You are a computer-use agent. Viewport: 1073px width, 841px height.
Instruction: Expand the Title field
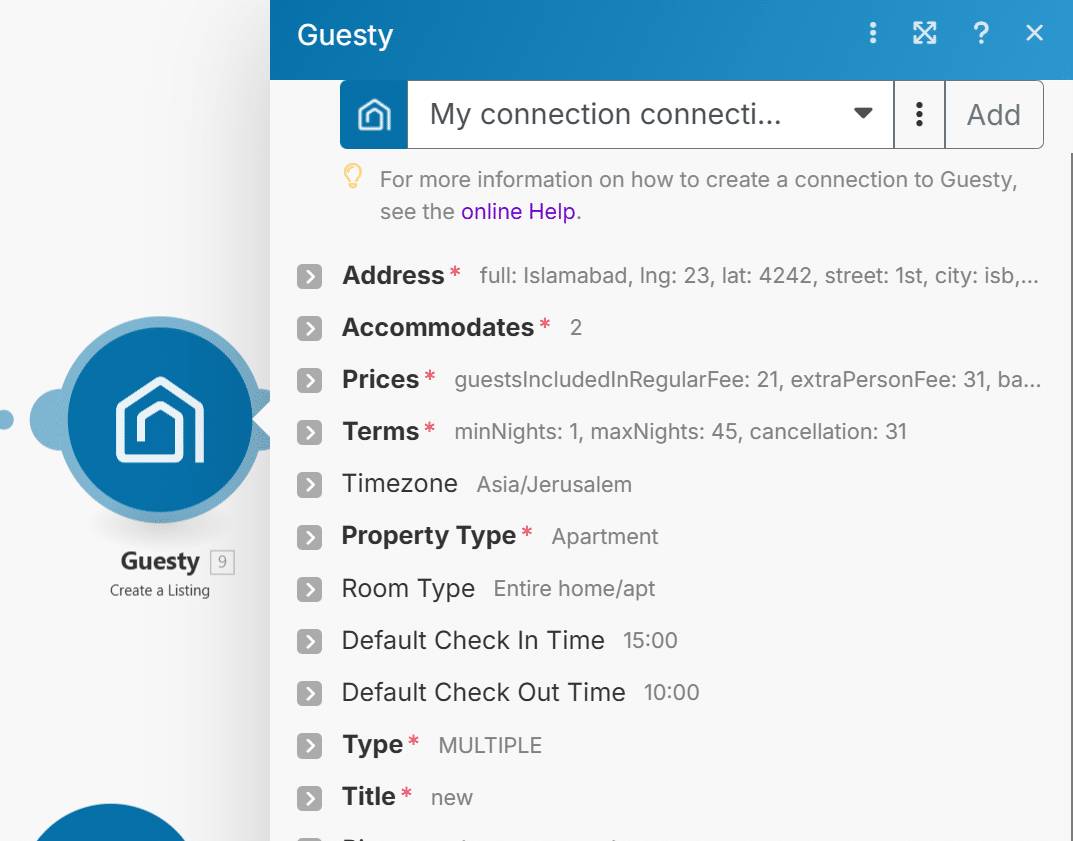pyautogui.click(x=310, y=798)
